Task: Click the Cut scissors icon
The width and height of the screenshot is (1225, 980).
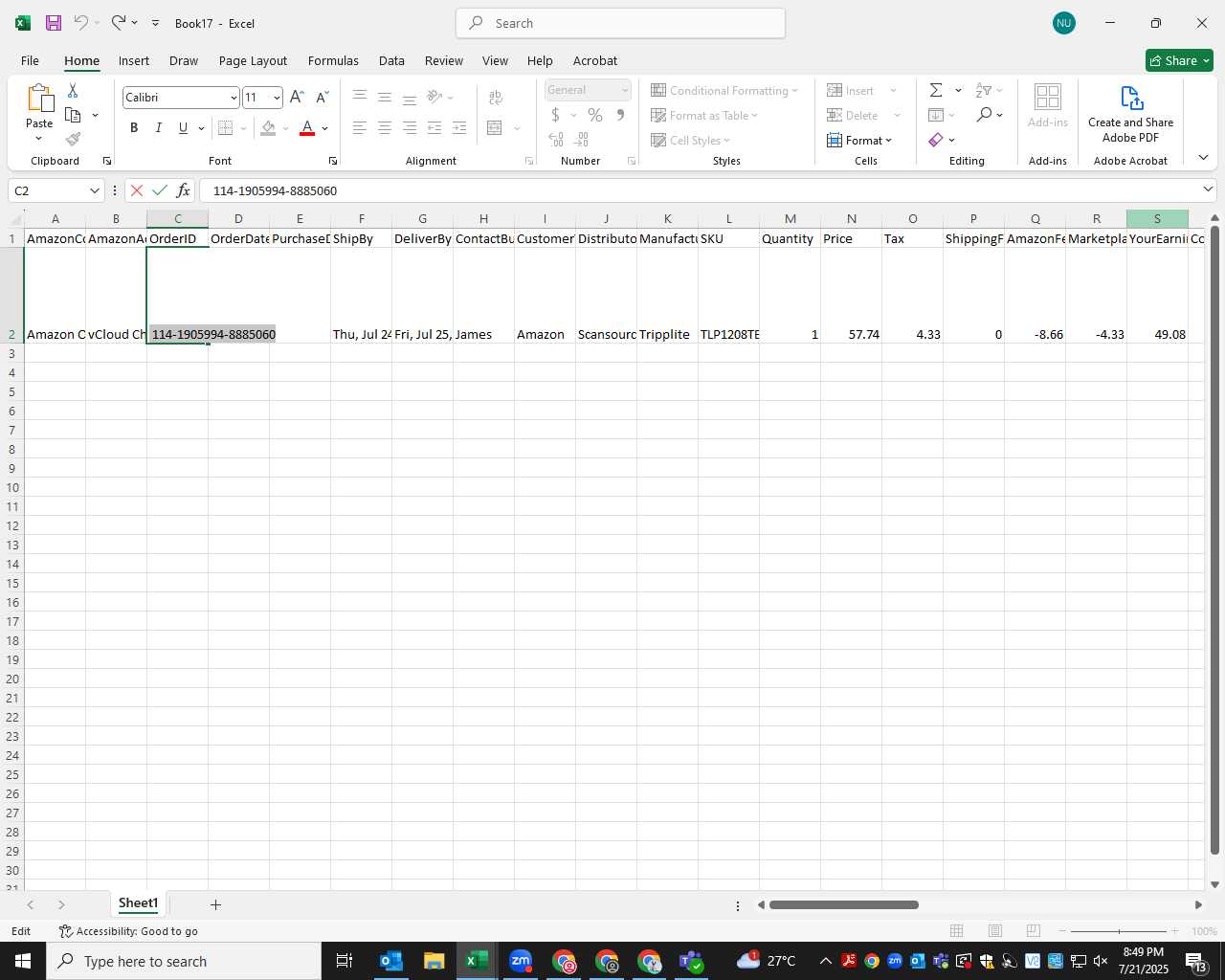Action: 73,90
